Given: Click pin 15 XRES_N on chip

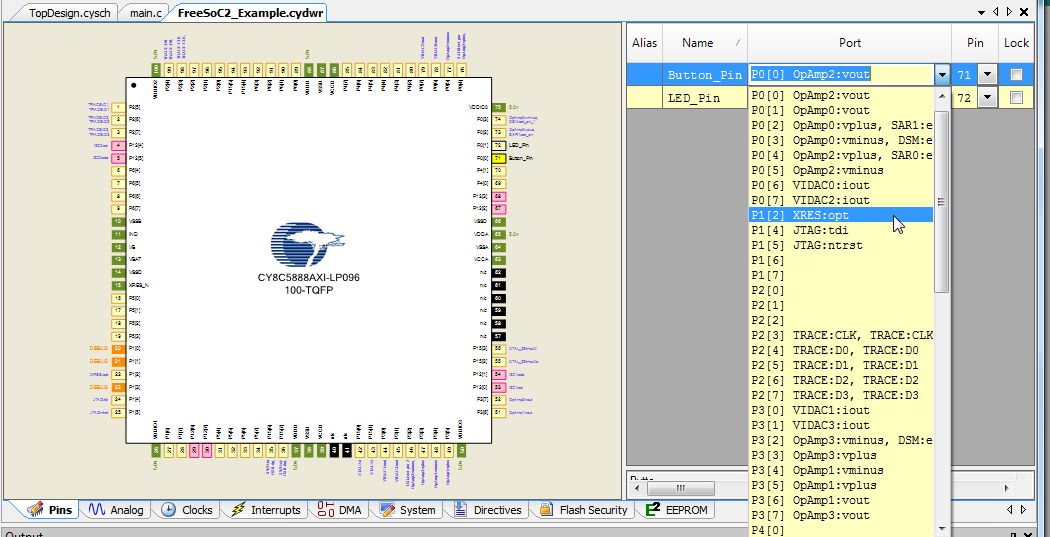Looking at the screenshot, I should click(x=118, y=285).
